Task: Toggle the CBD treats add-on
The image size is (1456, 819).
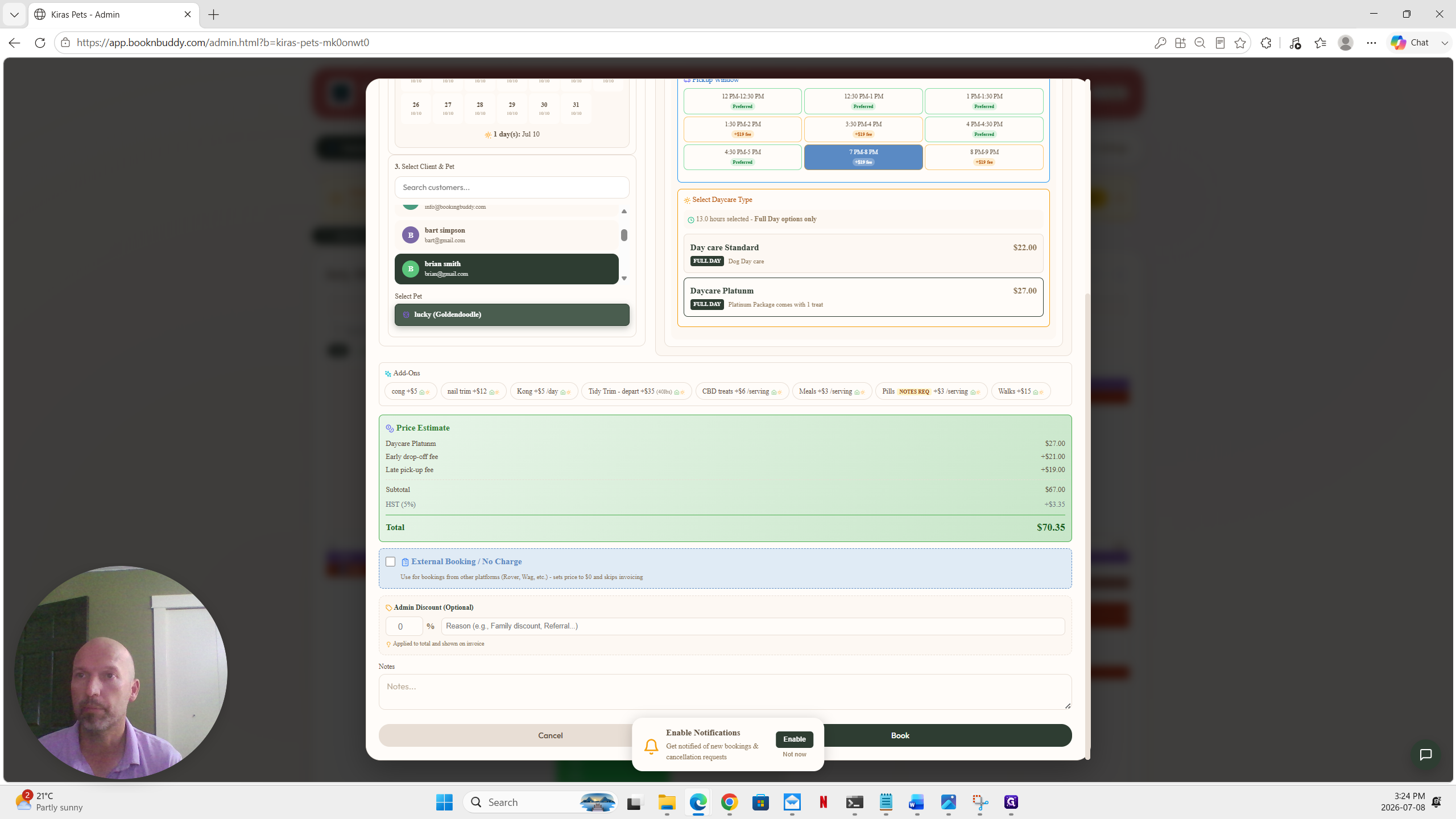Action: coord(742,391)
